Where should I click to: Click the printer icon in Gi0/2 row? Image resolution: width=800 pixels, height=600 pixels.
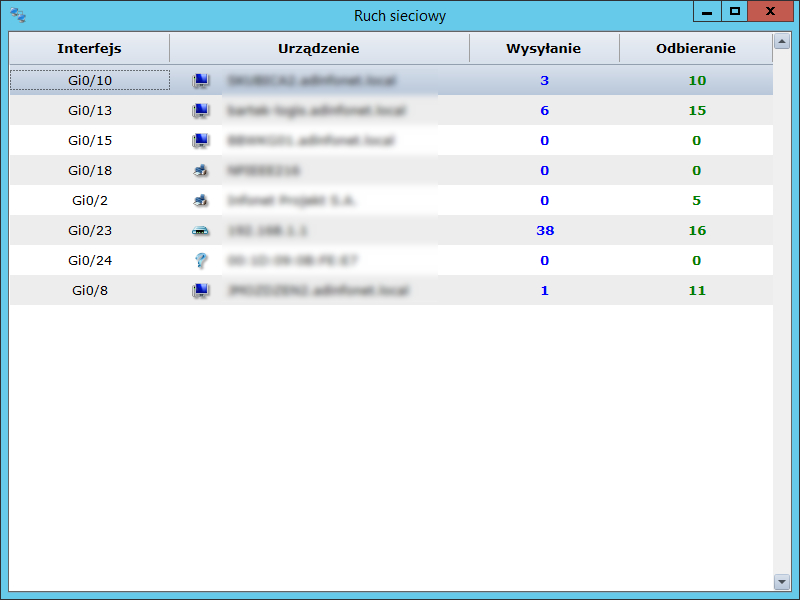[200, 200]
